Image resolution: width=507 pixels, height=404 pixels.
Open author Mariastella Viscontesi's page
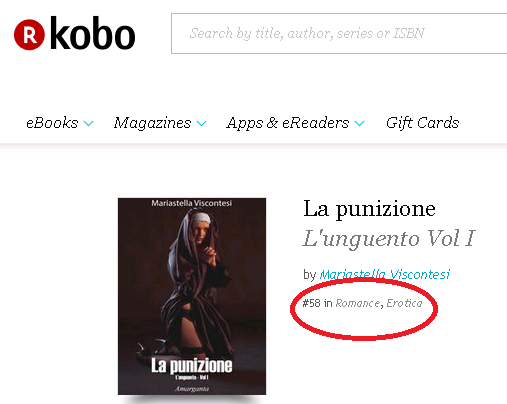[385, 275]
